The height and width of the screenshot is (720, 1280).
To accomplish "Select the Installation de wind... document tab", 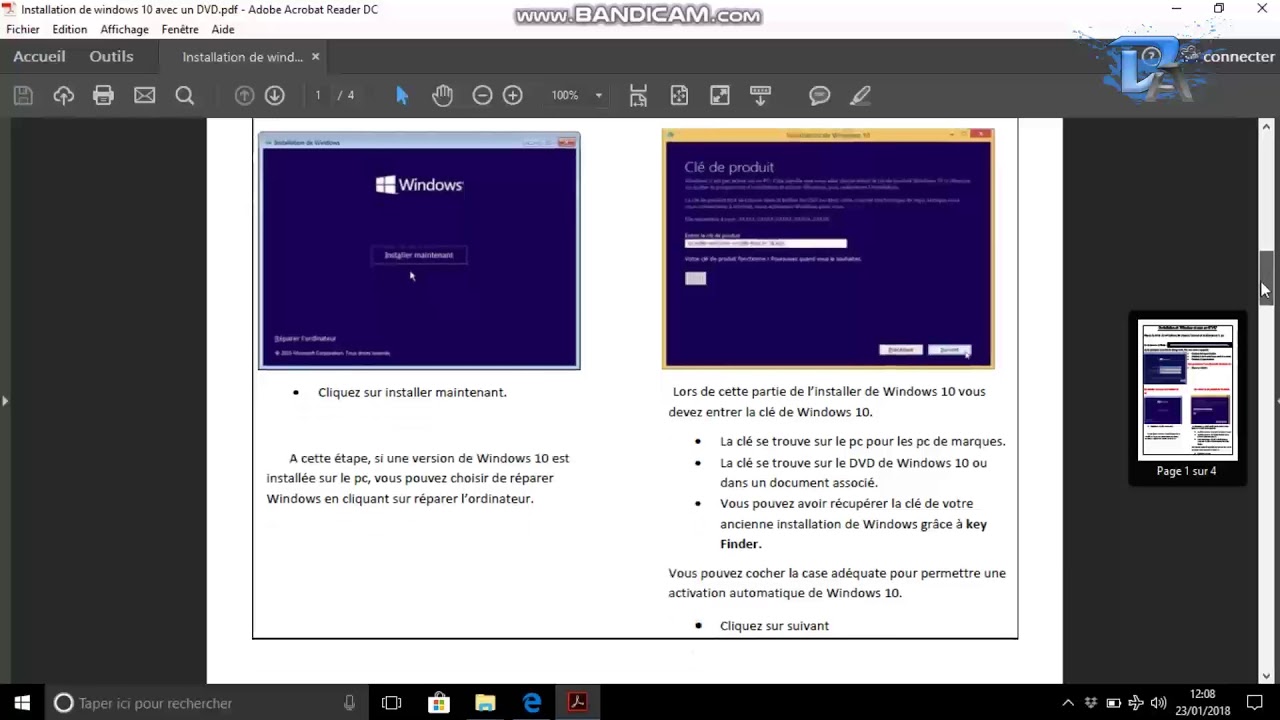I will (x=242, y=57).
